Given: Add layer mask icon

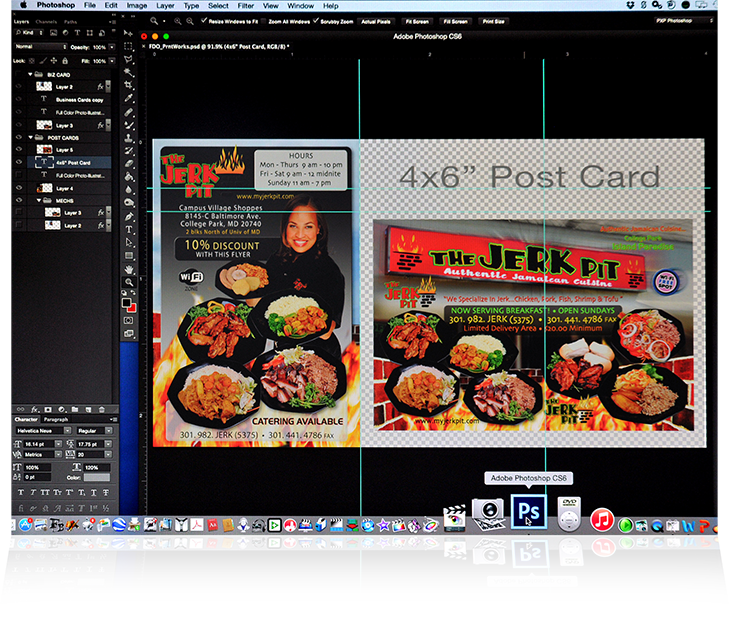Looking at the screenshot, I should (48, 410).
